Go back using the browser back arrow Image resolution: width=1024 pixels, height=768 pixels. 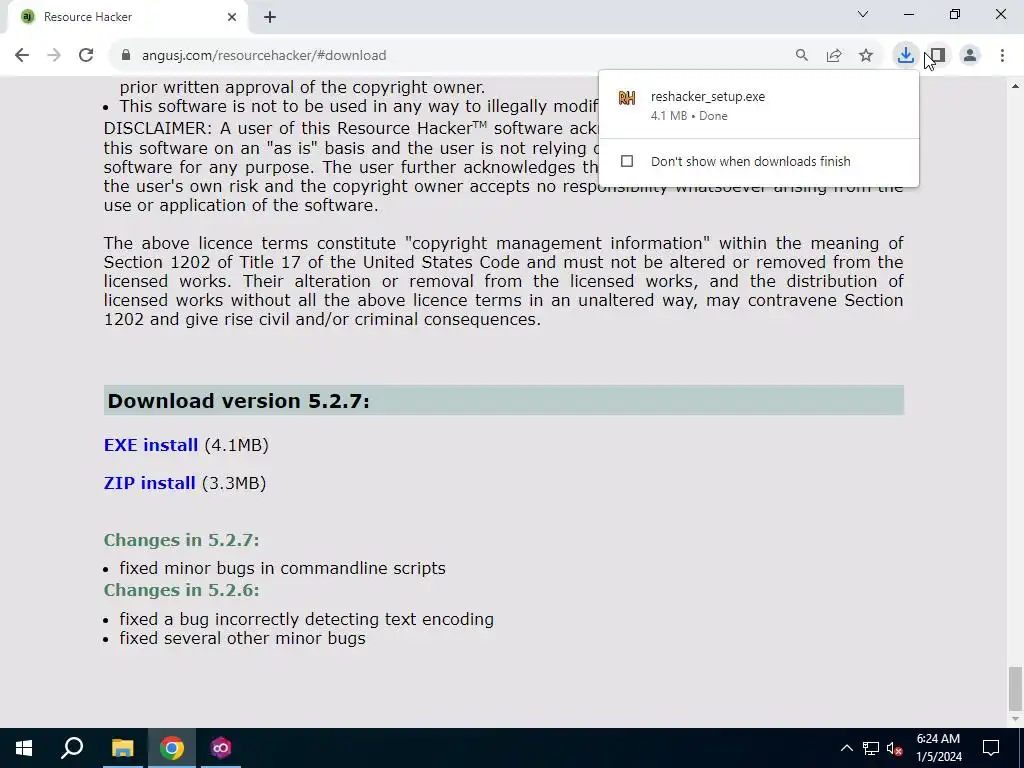point(22,56)
